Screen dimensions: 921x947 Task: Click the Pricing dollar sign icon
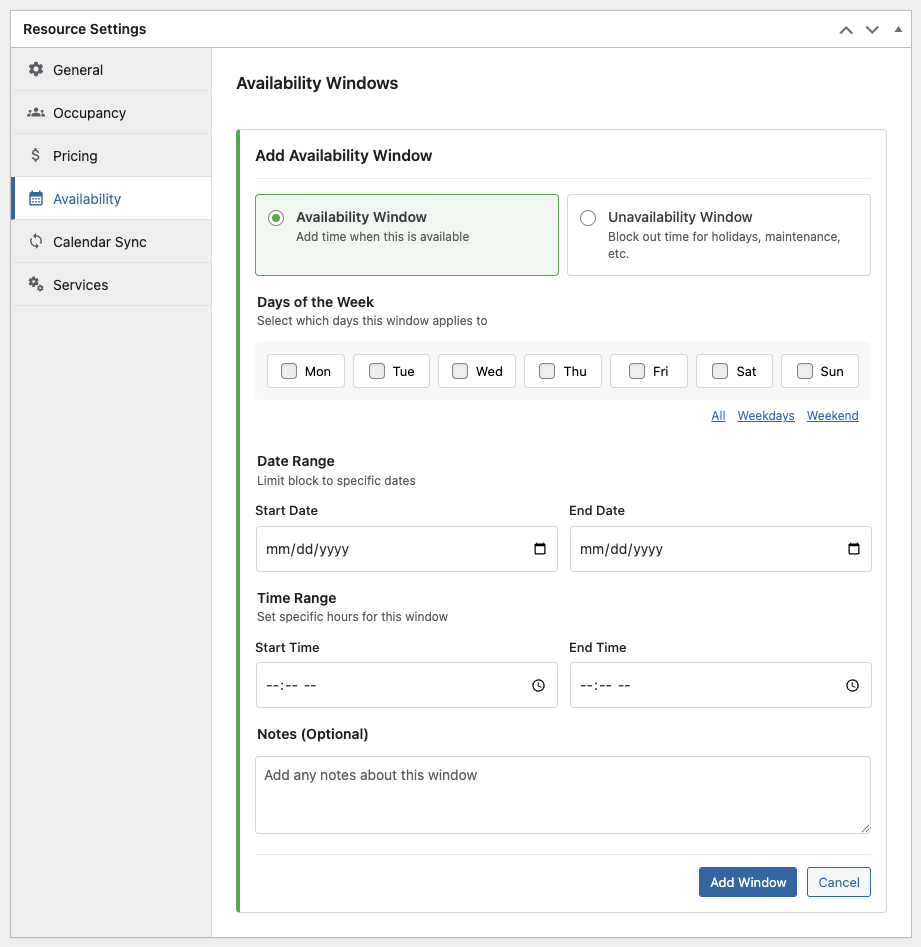(36, 156)
